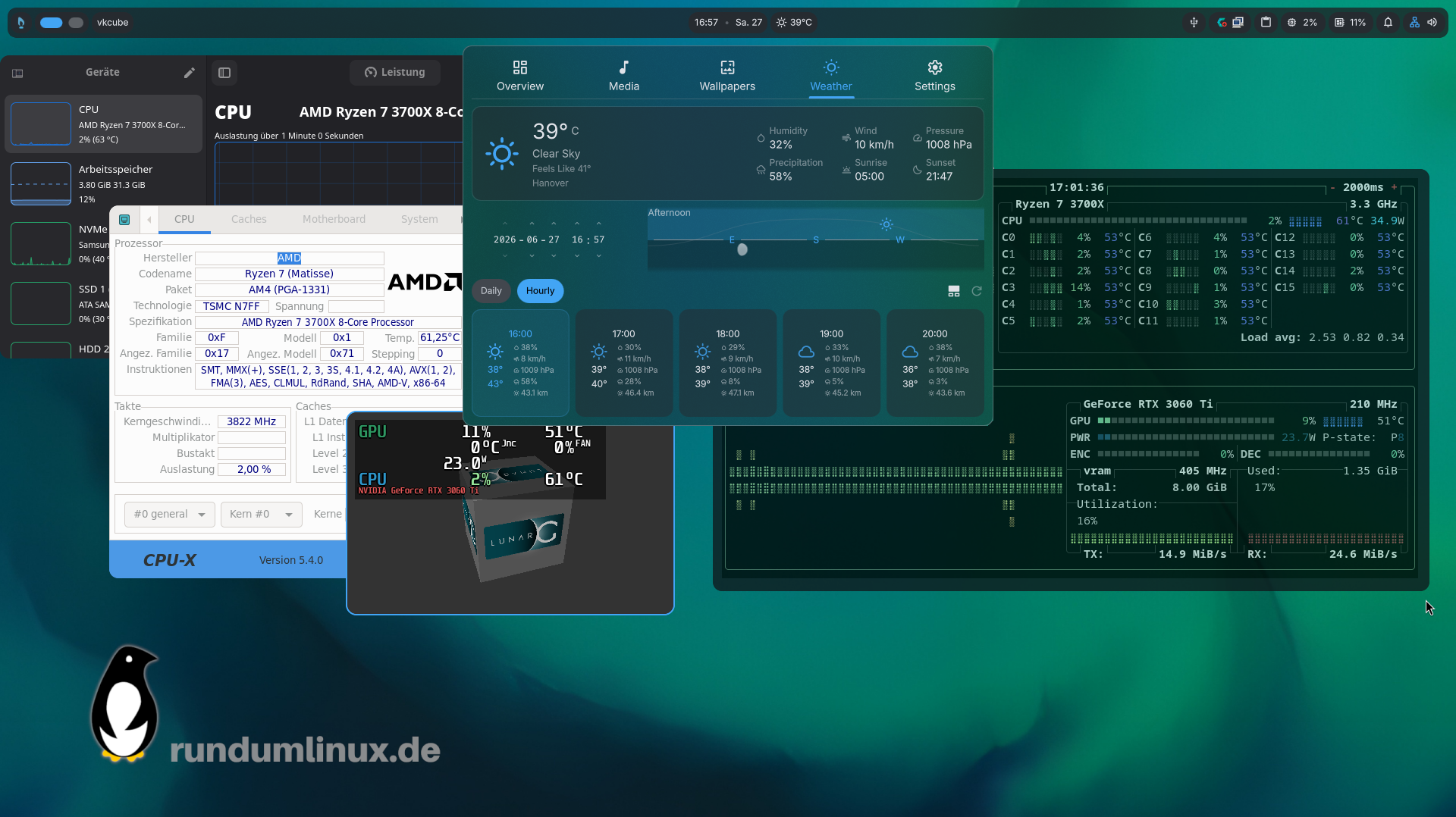Select the CPU device in the Geräte list
This screenshot has width=1456, height=817.
pos(104,124)
